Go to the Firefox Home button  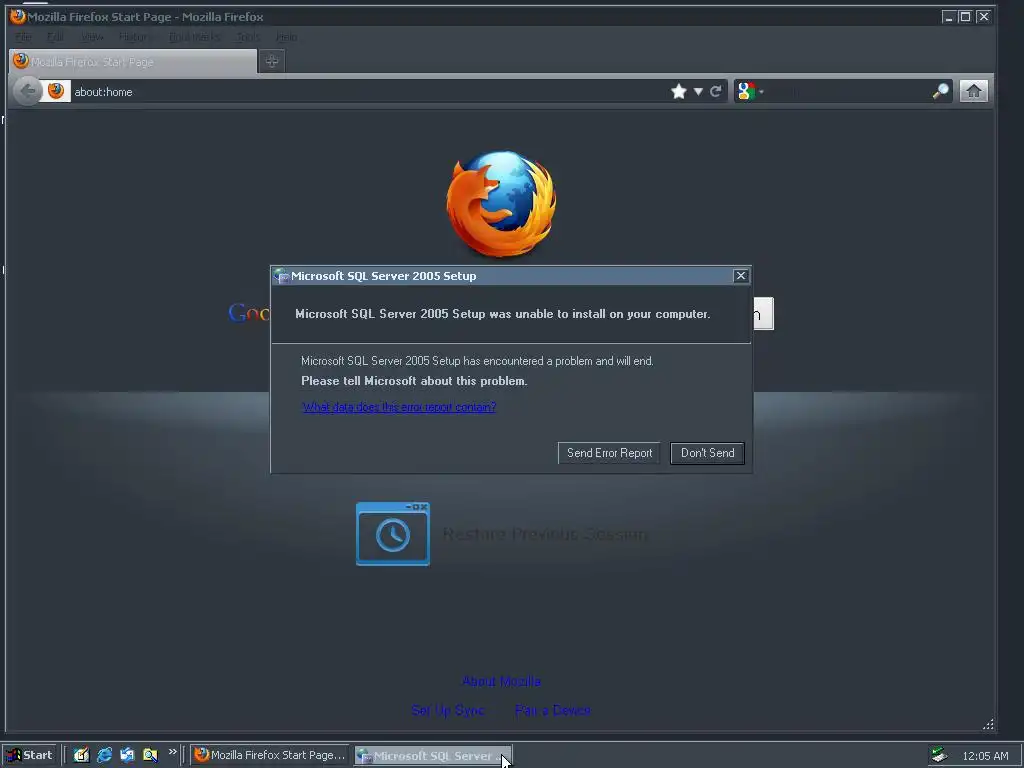tap(974, 91)
